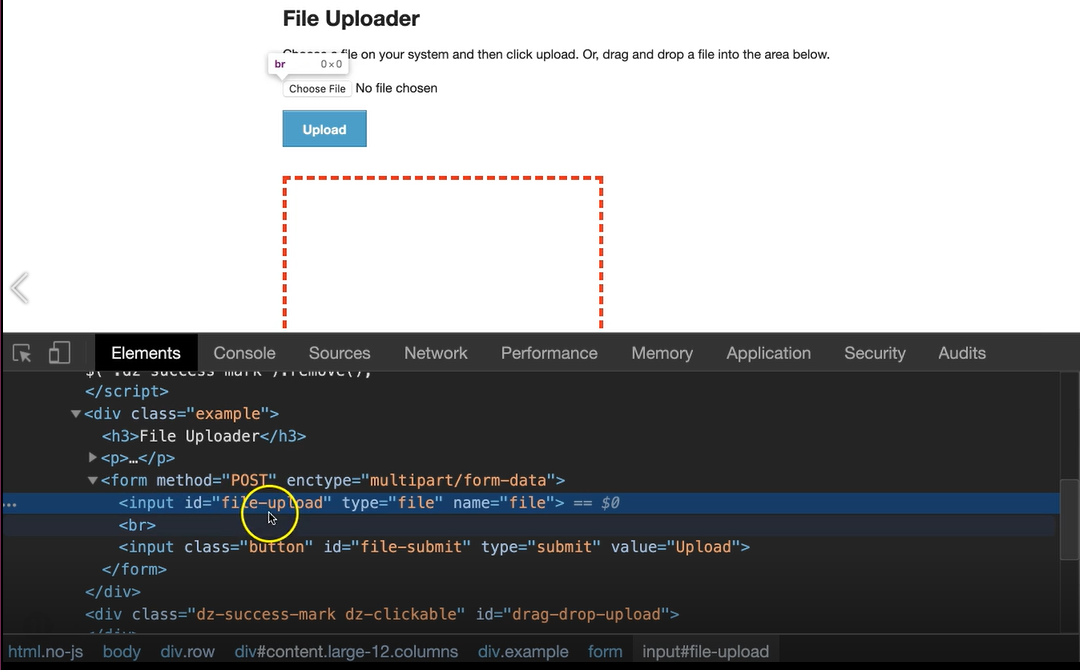Click the File Uploader page heading

coord(351,19)
